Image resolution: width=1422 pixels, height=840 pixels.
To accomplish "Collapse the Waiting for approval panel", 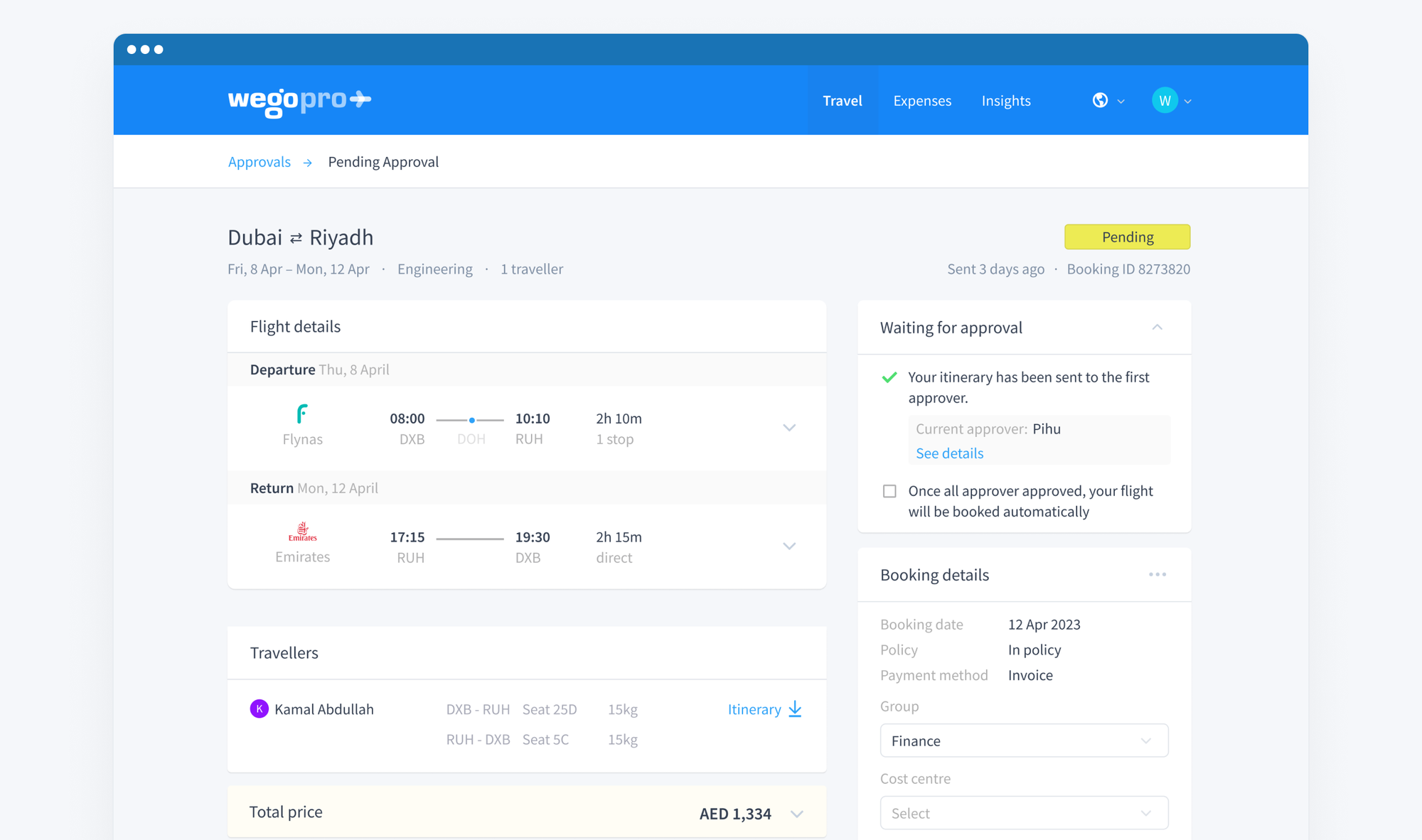I will point(1158,327).
